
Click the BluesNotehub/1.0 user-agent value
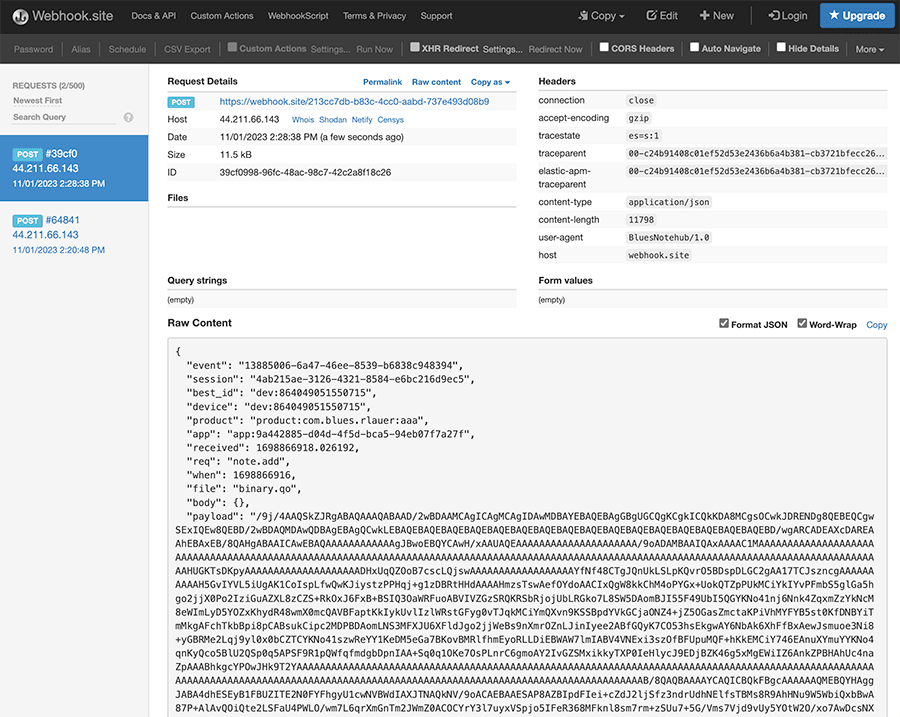(x=669, y=238)
